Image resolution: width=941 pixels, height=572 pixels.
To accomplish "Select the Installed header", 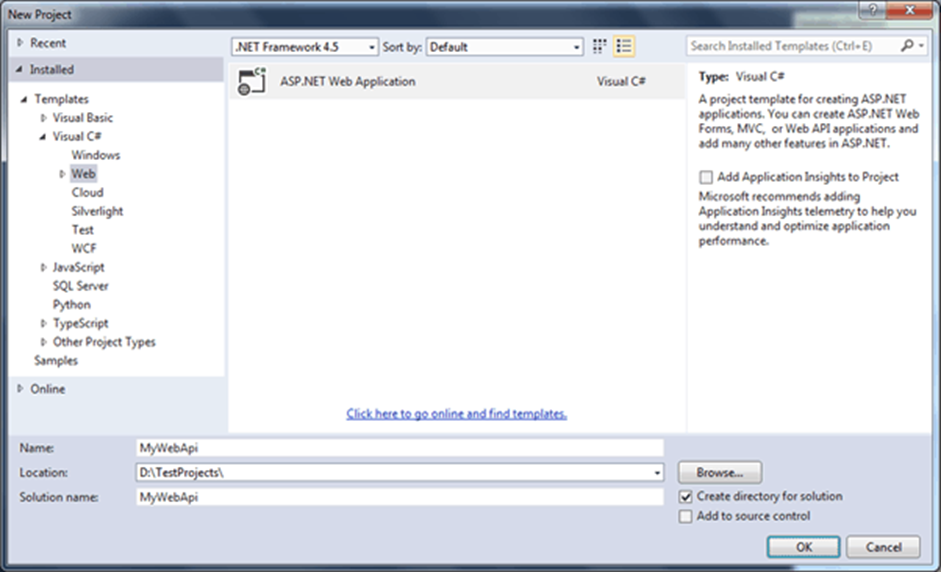I will pos(116,70).
